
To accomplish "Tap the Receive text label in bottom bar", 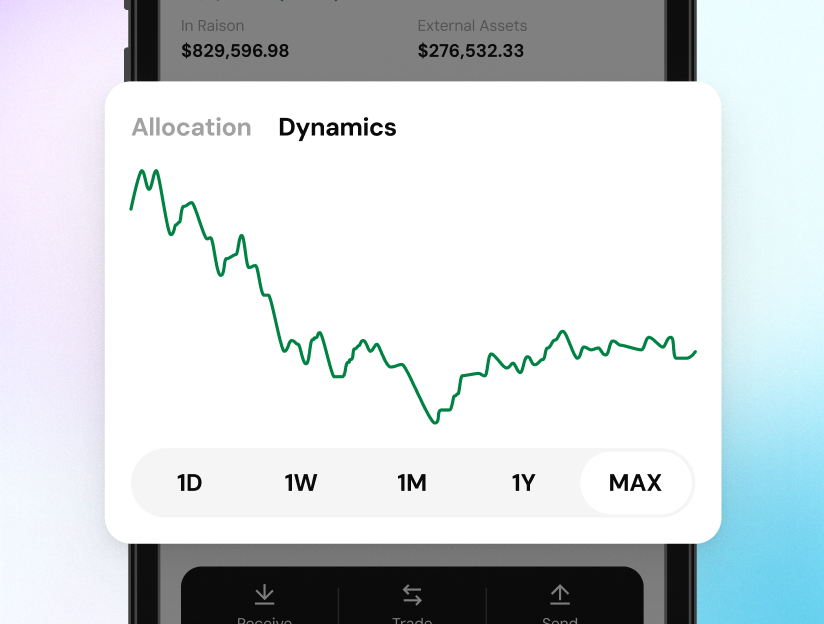I will point(264,620).
